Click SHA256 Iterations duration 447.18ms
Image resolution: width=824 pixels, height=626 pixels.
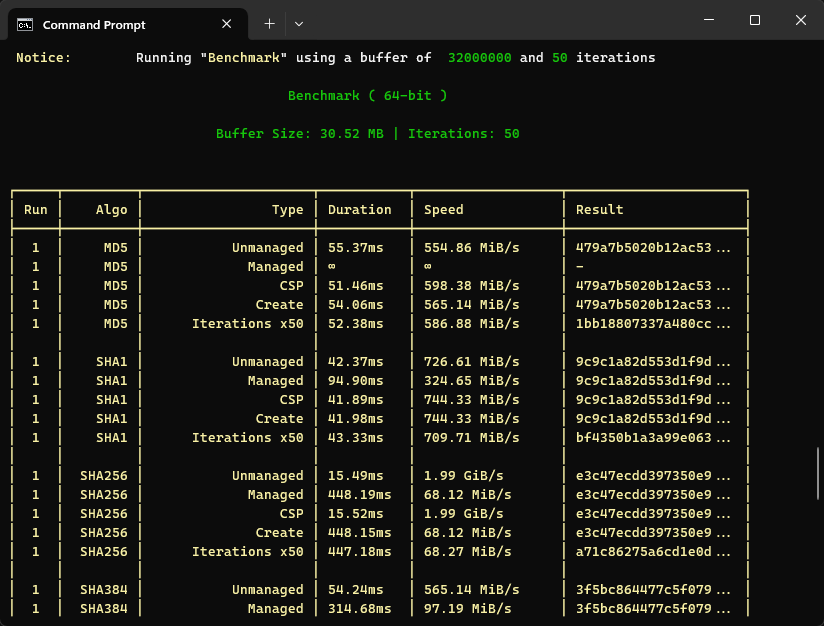pyautogui.click(x=359, y=552)
